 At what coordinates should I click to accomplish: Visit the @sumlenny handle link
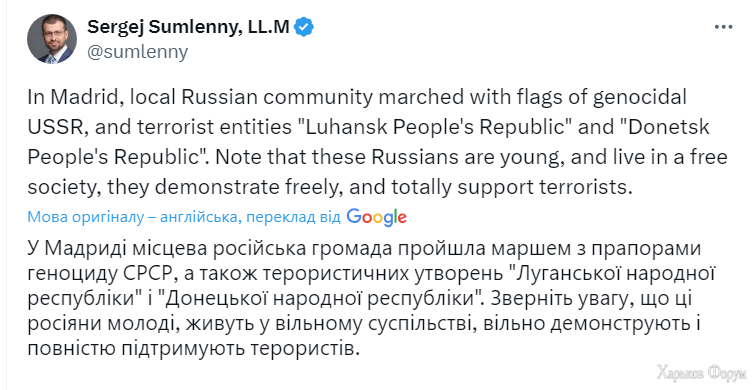pyautogui.click(x=138, y=52)
